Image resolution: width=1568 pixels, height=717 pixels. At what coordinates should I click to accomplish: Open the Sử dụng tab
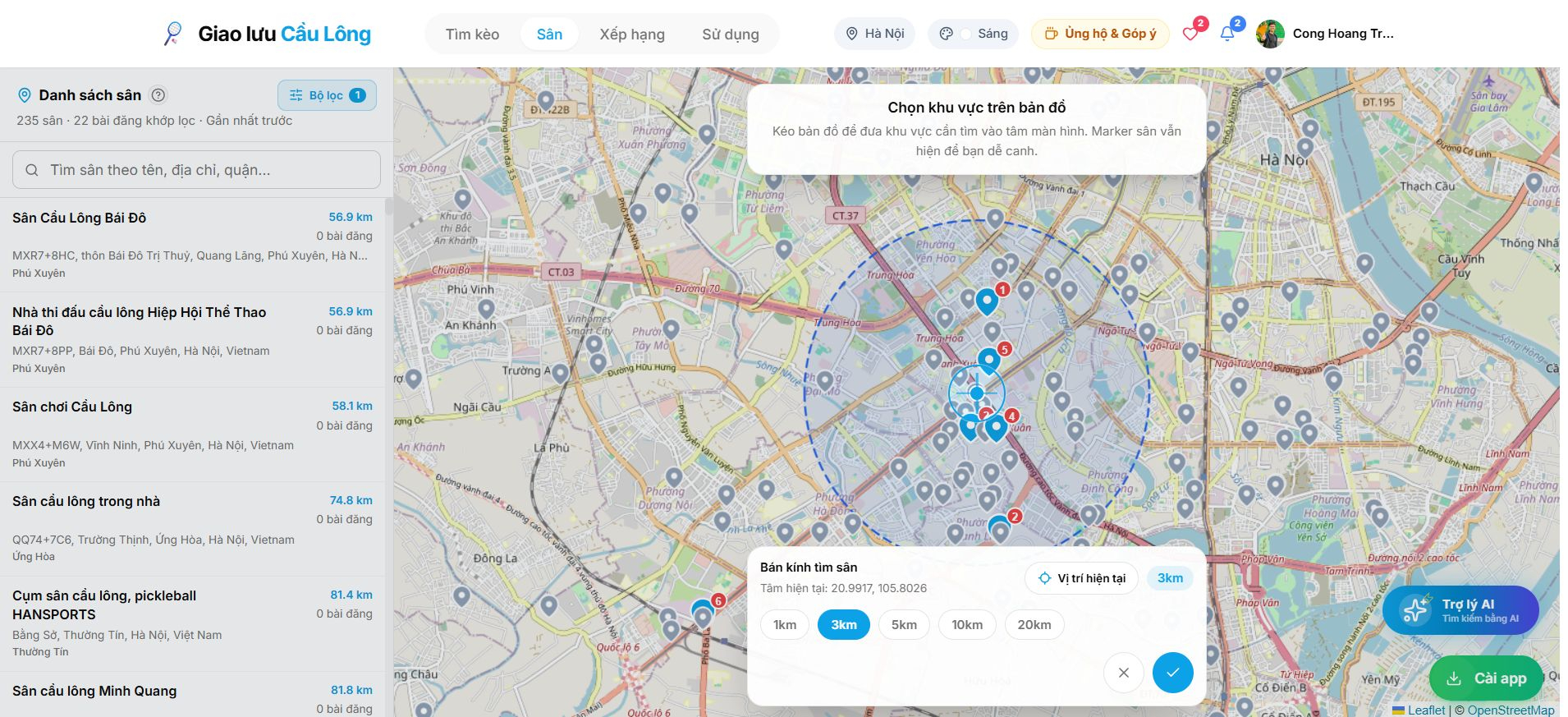731,34
